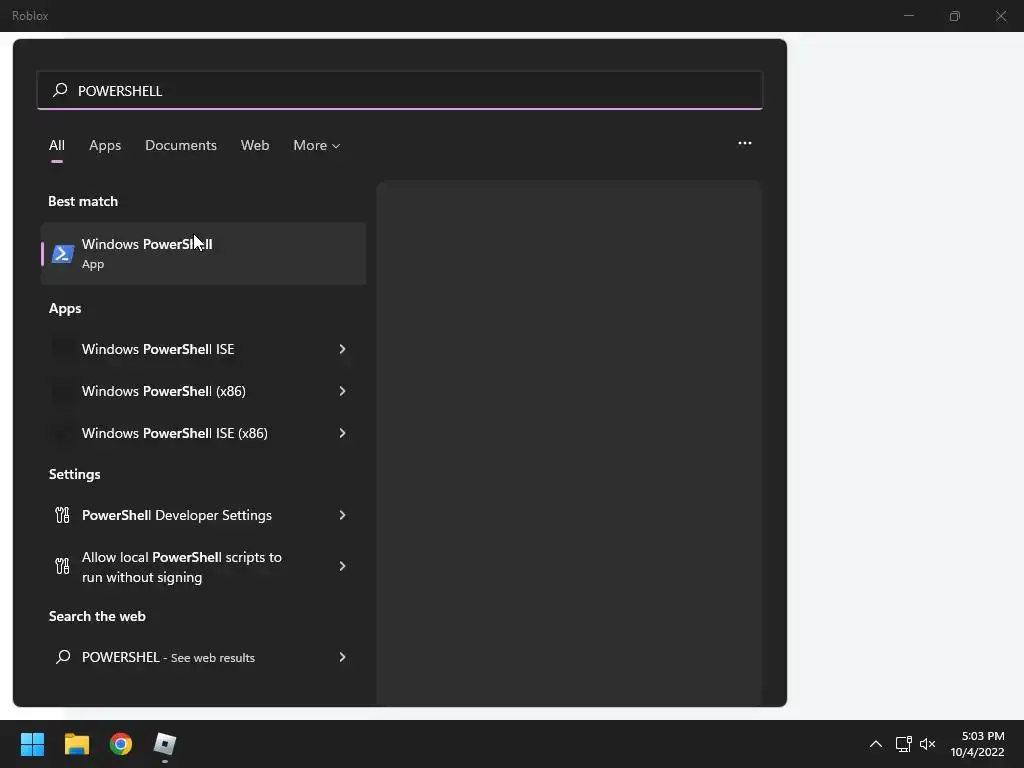Expand Windows PowerShell ISE (x86) arrow
Image resolution: width=1024 pixels, height=768 pixels.
click(342, 433)
